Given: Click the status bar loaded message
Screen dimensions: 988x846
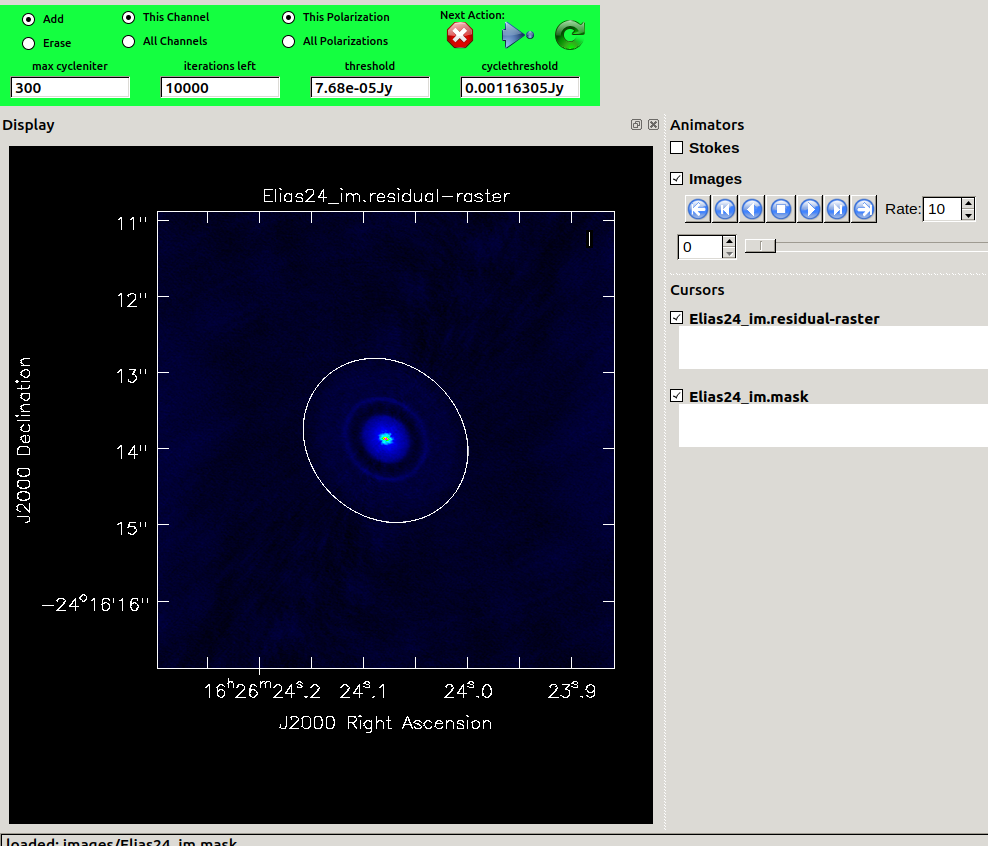Looking at the screenshot, I should click(x=120, y=842).
